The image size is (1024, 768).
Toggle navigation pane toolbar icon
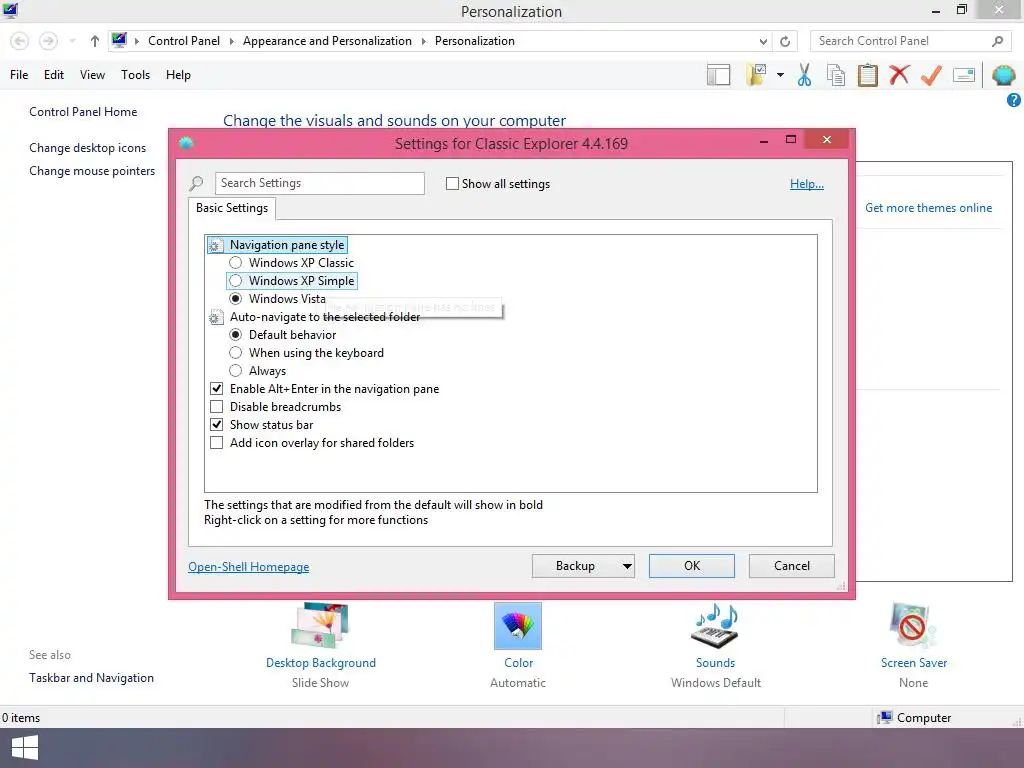click(718, 75)
